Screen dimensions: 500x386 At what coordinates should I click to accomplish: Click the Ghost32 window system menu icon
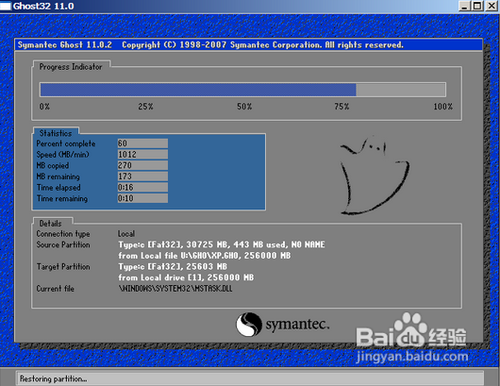tap(5, 6)
